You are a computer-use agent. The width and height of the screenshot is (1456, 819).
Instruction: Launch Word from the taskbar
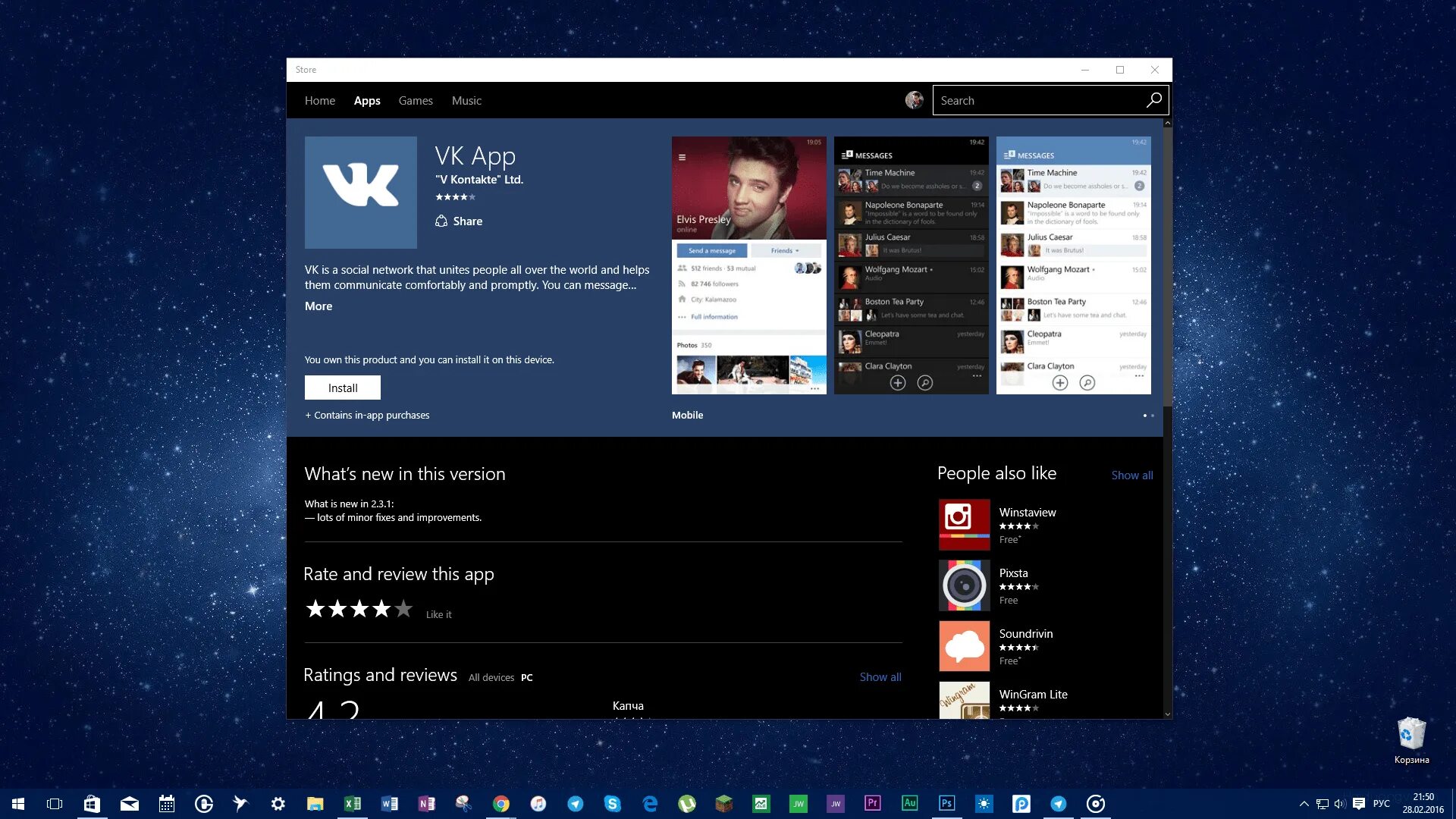click(390, 804)
